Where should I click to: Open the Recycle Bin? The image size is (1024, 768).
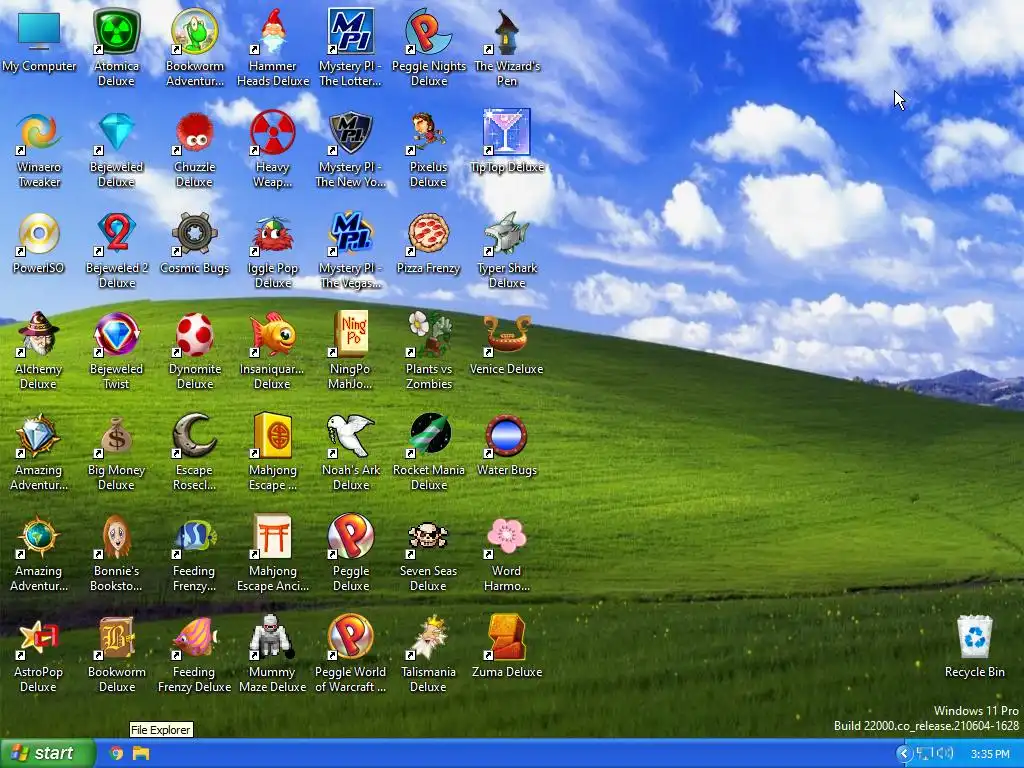click(974, 637)
